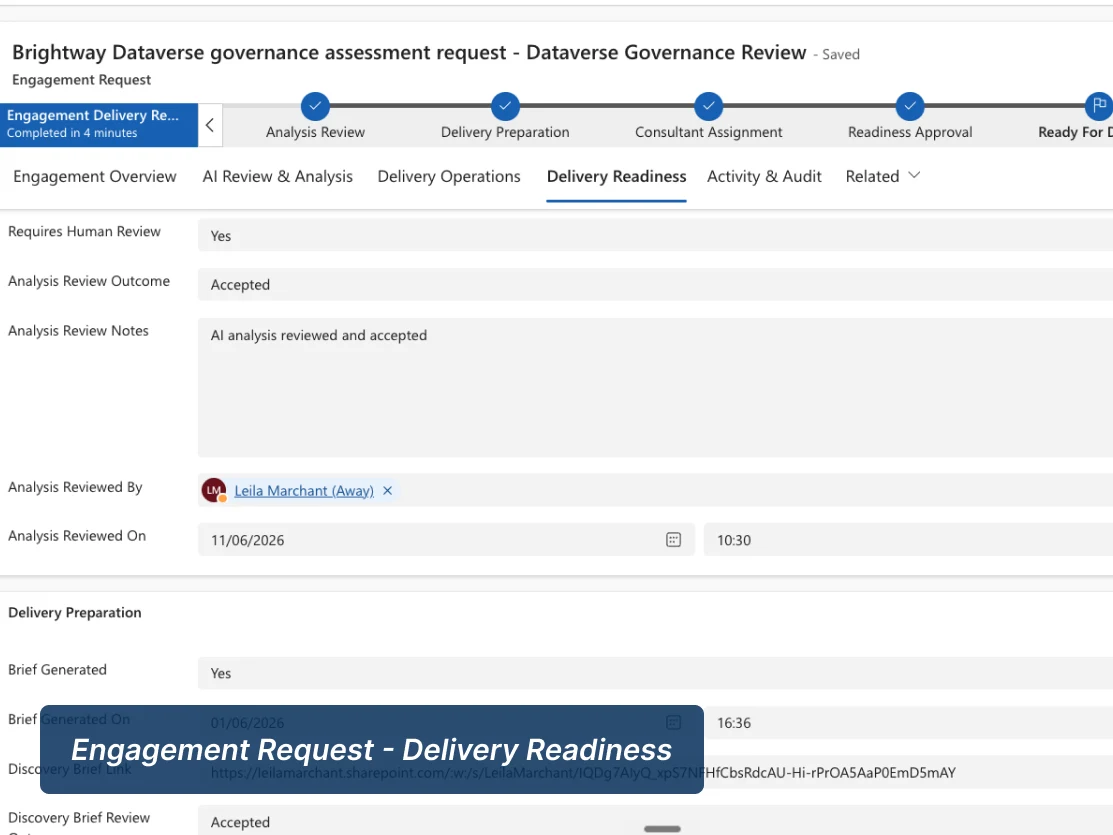The height and width of the screenshot is (835, 1113).
Task: Toggle the Requires Human Review field
Action: [x=655, y=235]
